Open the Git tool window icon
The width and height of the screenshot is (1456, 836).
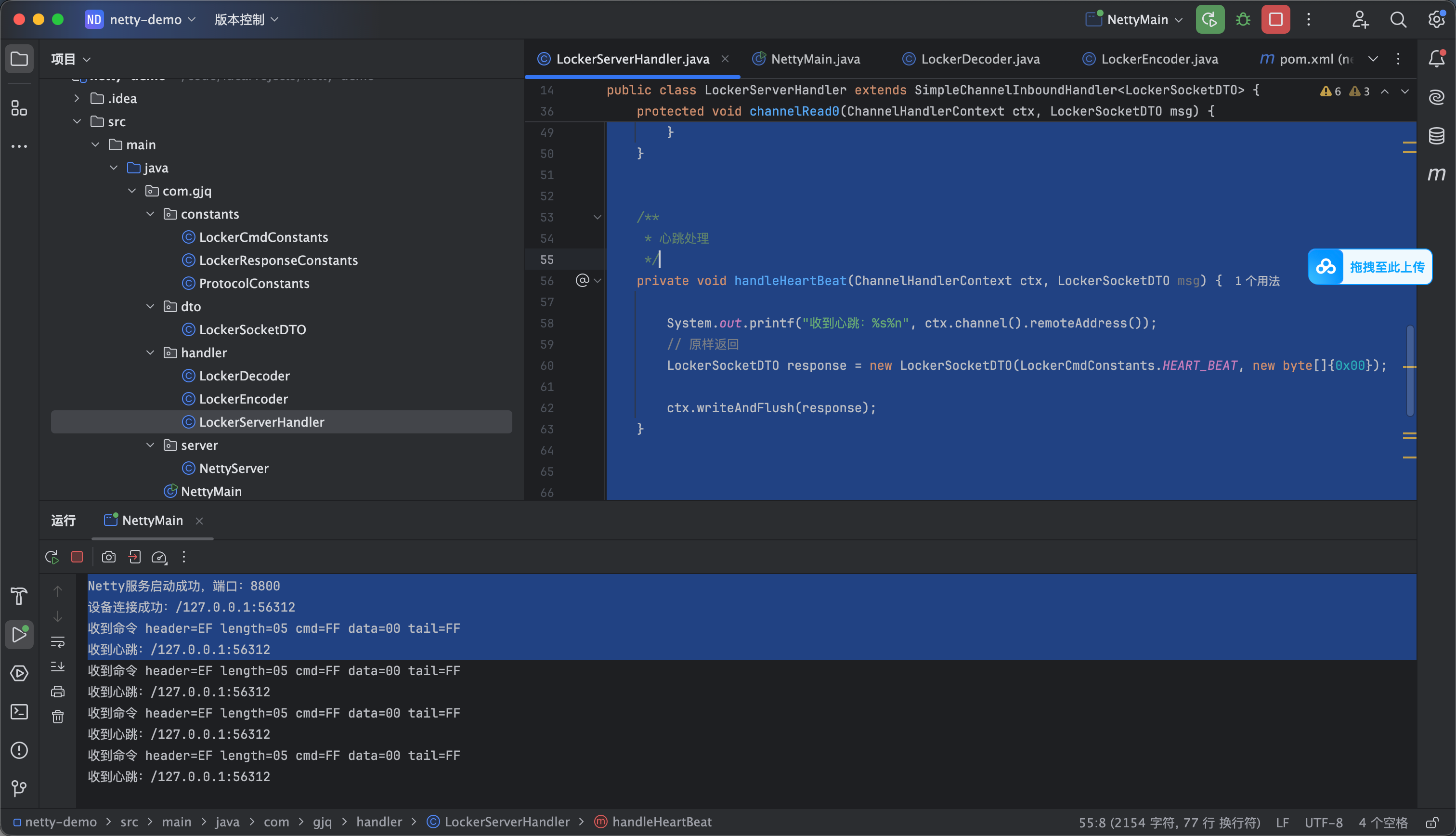[19, 788]
